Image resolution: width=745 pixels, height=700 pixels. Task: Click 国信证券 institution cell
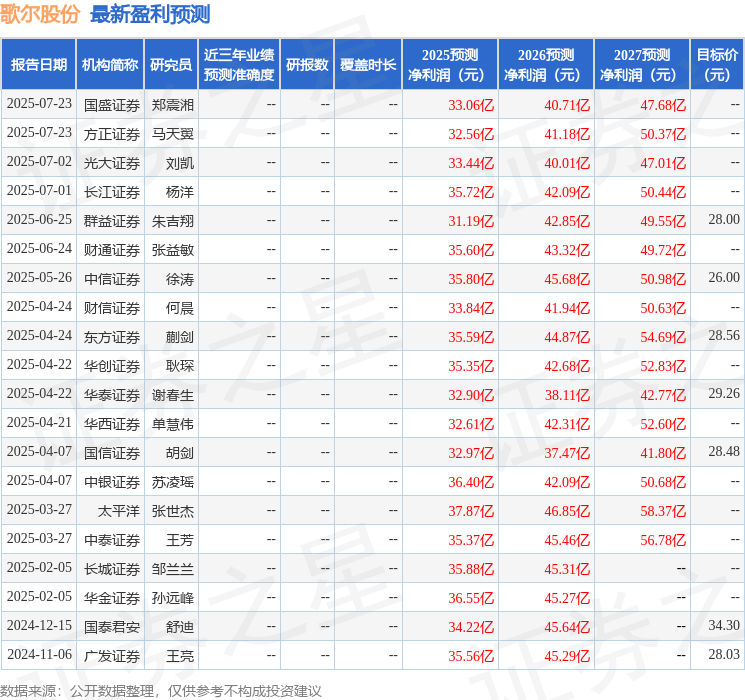(112, 453)
